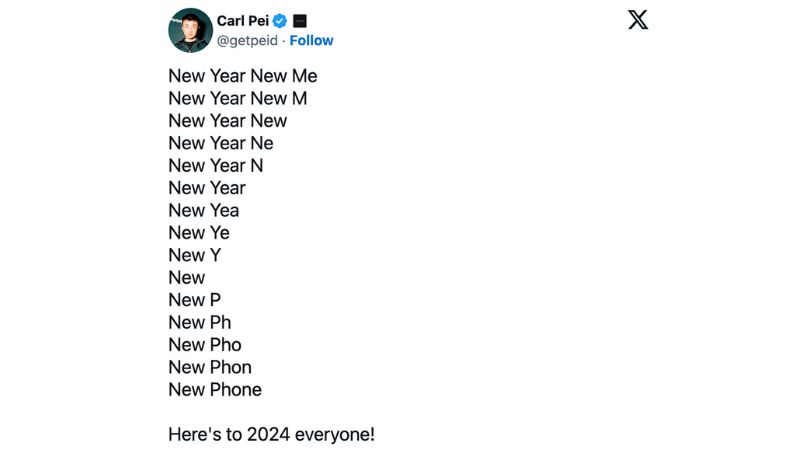Open the Carl Pei display name link
The height and width of the screenshot is (450, 800).
point(243,21)
